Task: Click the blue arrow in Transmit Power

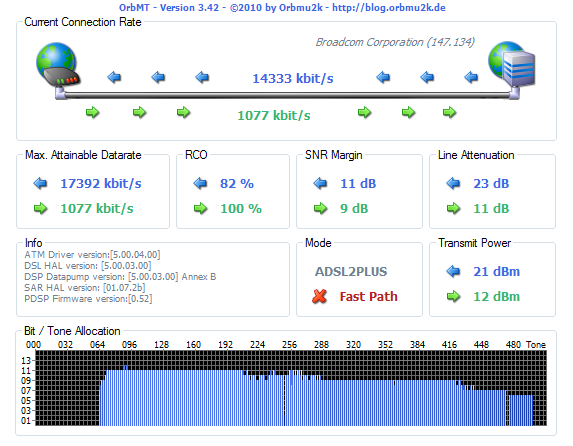Action: [453, 271]
